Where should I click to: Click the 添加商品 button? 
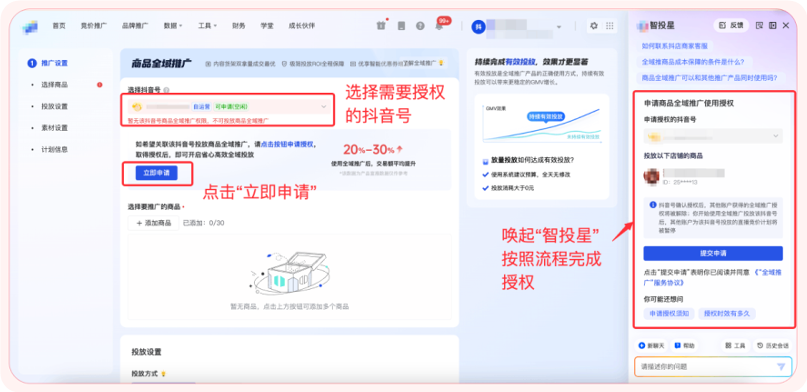(153, 223)
